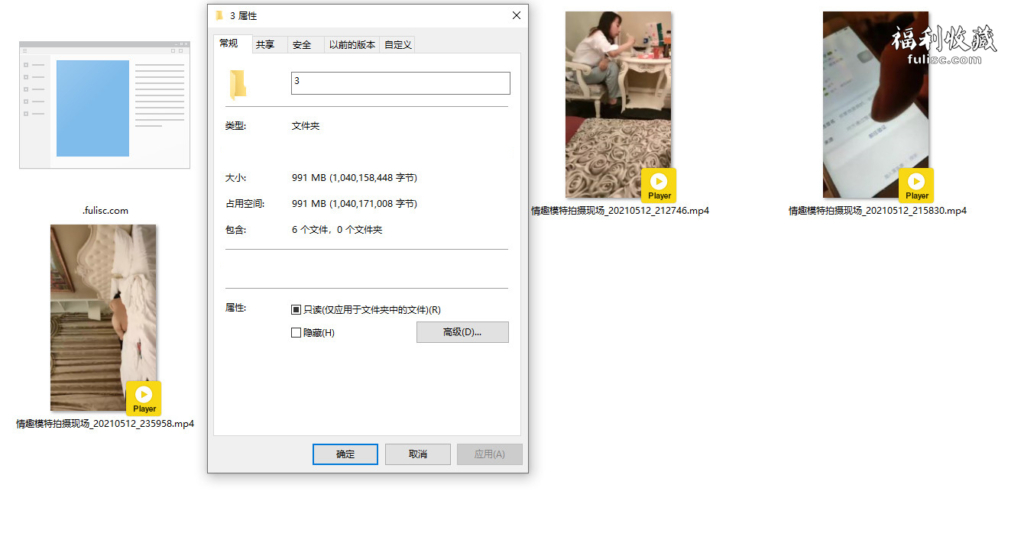
Task: Select video thumbnail ending 215830.mp4
Action: tap(876, 104)
